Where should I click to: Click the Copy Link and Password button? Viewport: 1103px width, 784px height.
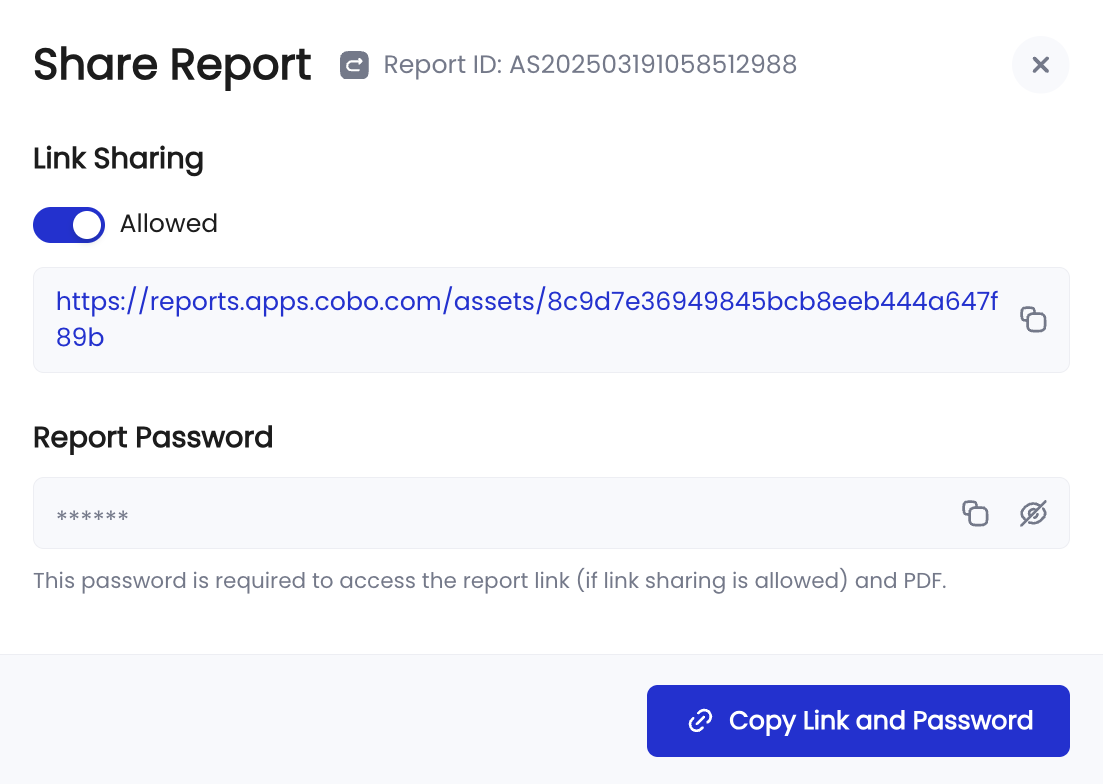tap(858, 721)
